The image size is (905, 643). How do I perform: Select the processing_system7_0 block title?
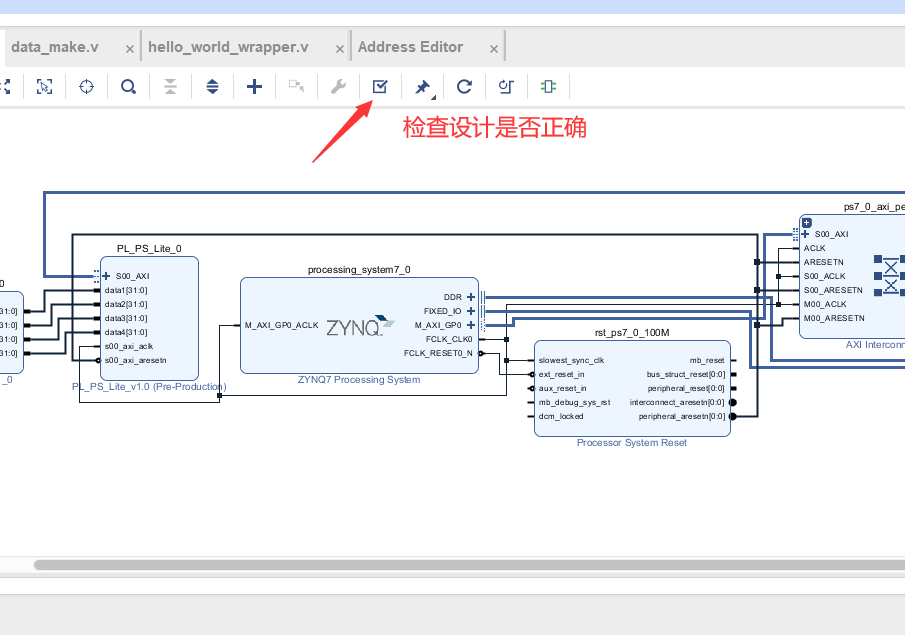pyautogui.click(x=359, y=270)
